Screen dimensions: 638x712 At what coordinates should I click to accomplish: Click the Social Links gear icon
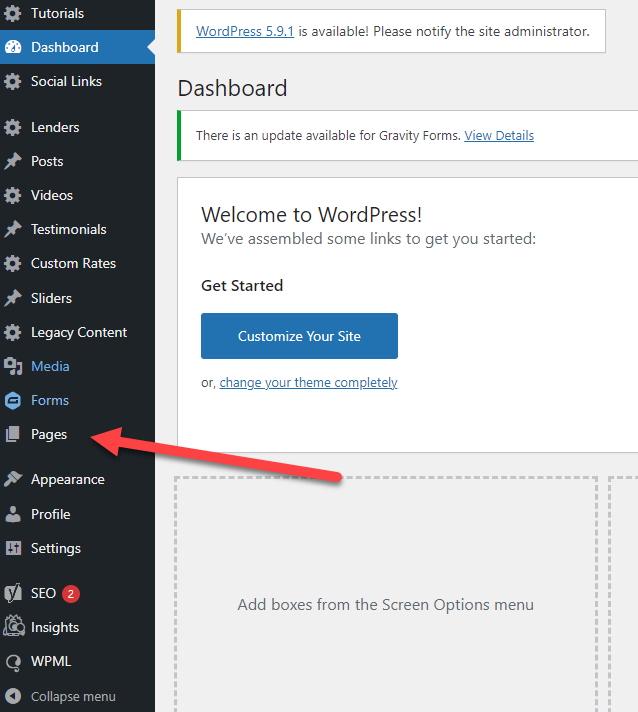pos(13,81)
